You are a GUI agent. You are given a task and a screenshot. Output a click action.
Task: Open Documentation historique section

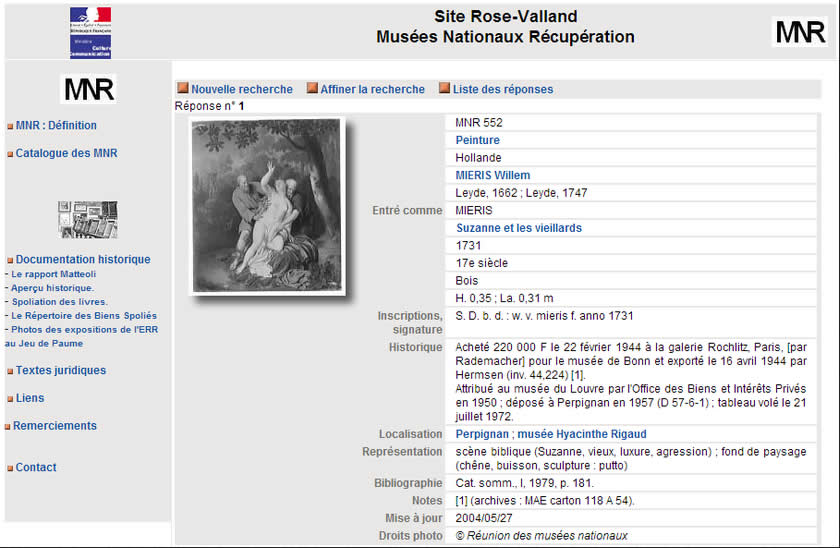tap(83, 259)
